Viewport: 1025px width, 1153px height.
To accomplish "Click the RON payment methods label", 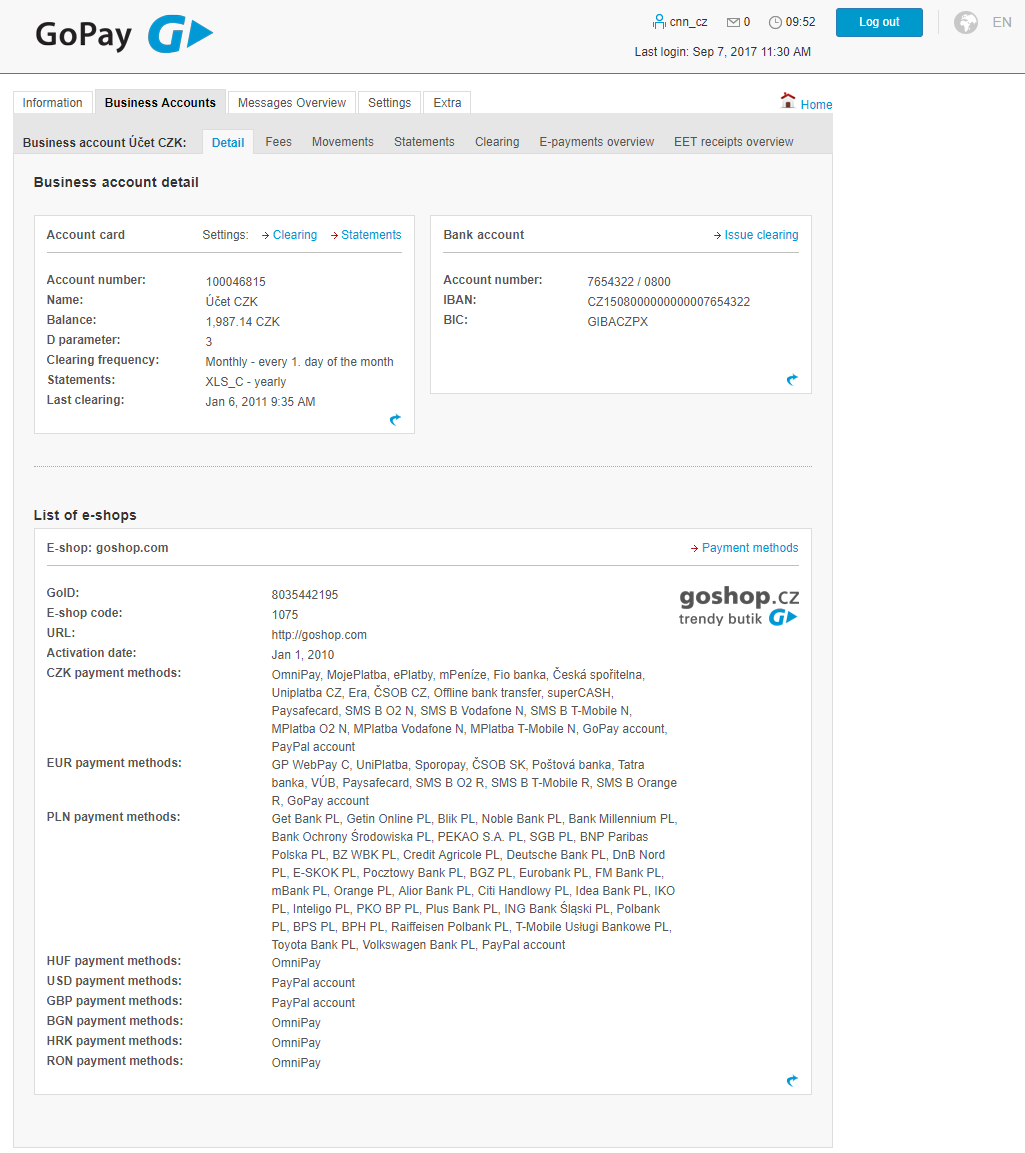I will click(x=115, y=1061).
